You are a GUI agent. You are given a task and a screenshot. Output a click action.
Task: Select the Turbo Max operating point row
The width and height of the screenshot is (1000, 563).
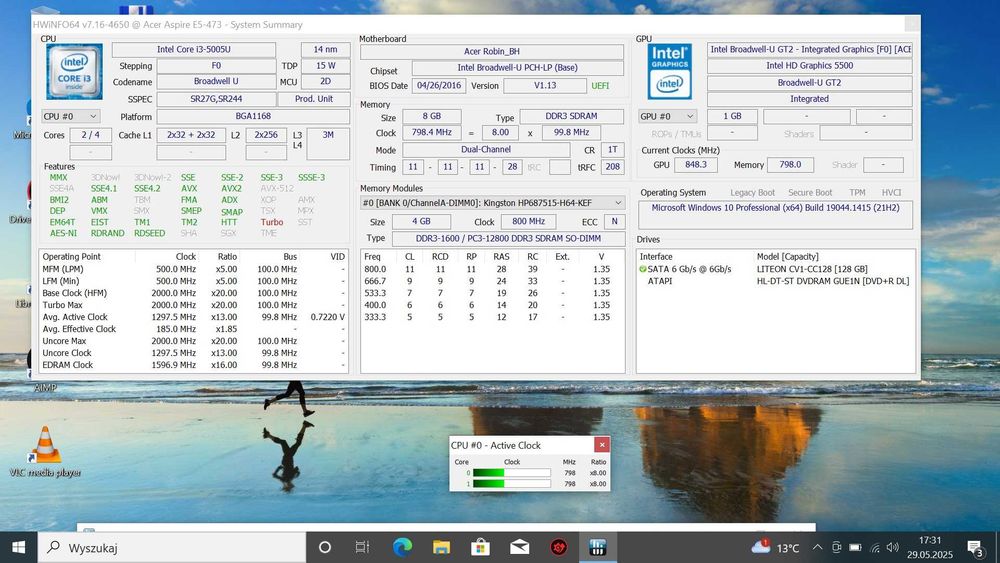point(193,305)
